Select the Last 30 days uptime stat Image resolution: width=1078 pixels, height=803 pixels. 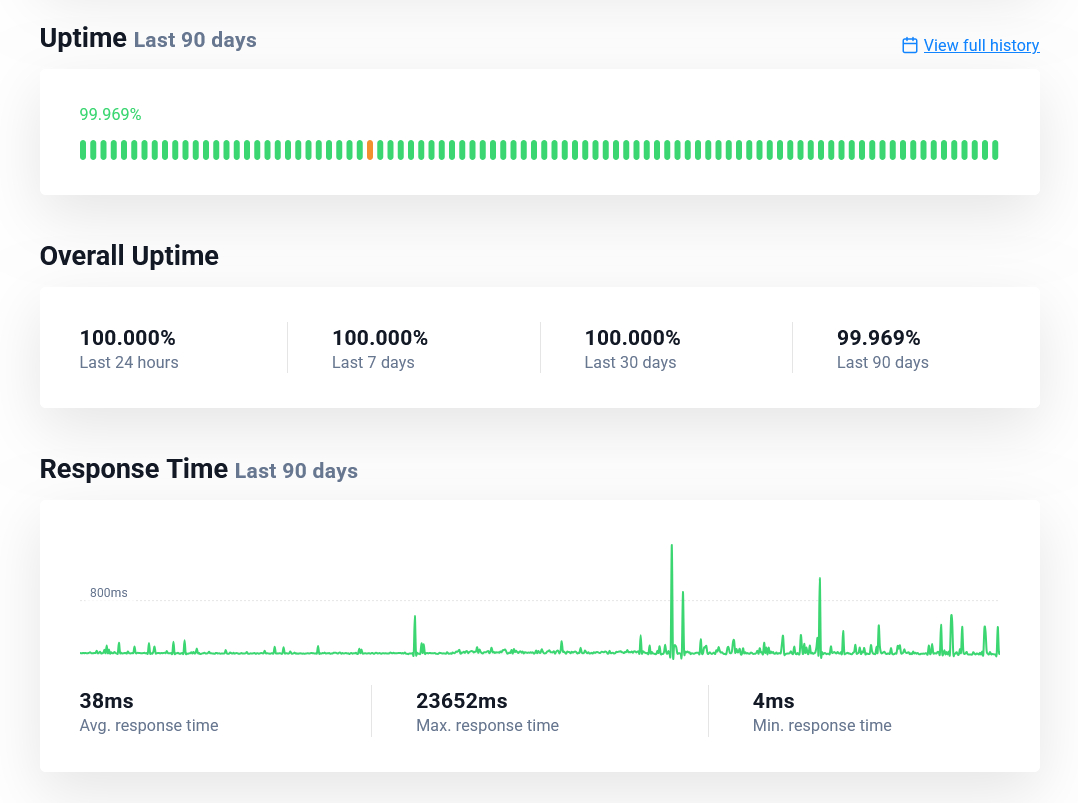[632, 348]
